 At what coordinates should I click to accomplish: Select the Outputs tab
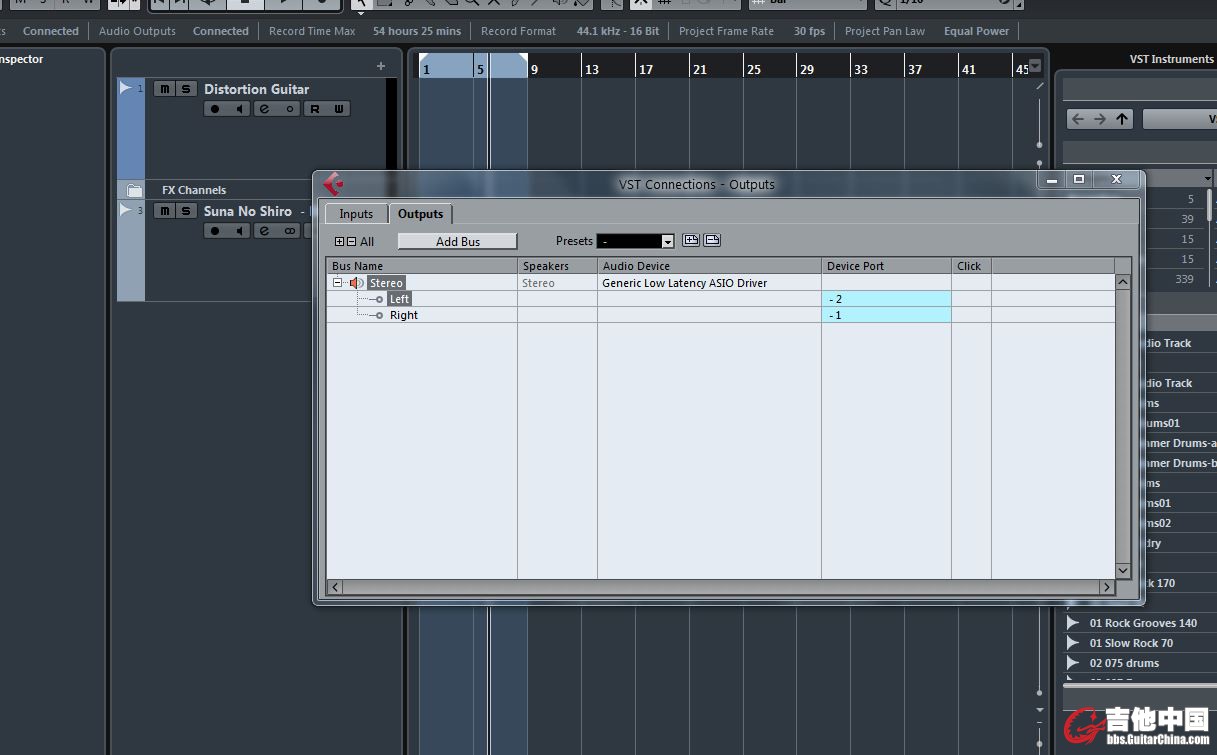(x=420, y=214)
